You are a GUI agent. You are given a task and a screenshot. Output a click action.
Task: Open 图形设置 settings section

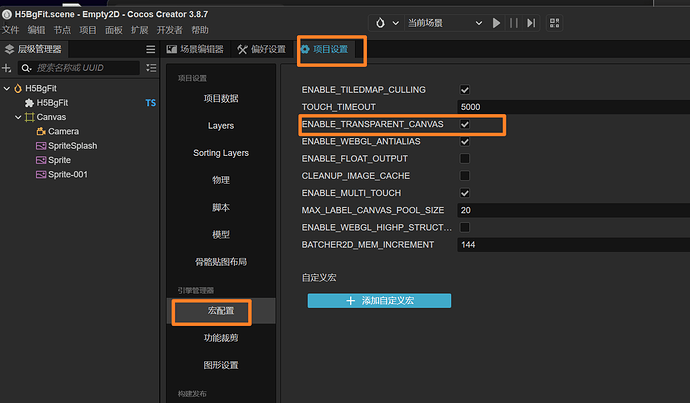[x=221, y=365]
